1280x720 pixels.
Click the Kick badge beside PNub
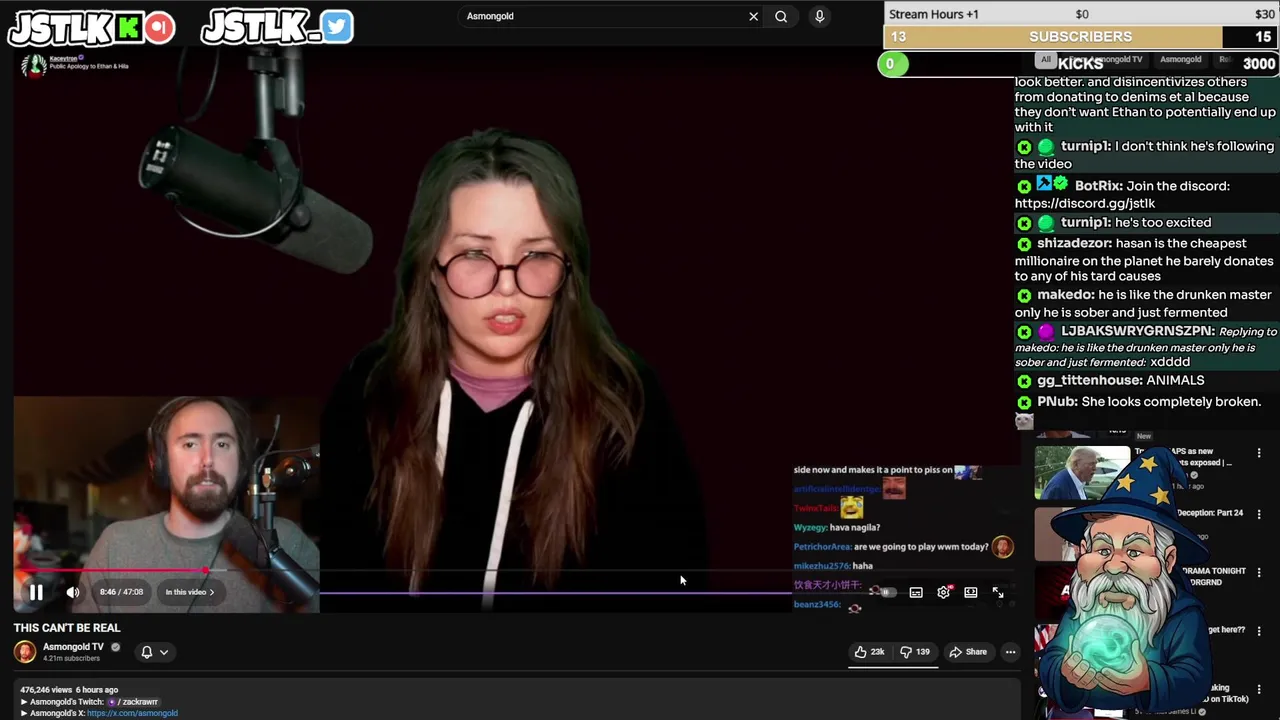(x=1024, y=402)
